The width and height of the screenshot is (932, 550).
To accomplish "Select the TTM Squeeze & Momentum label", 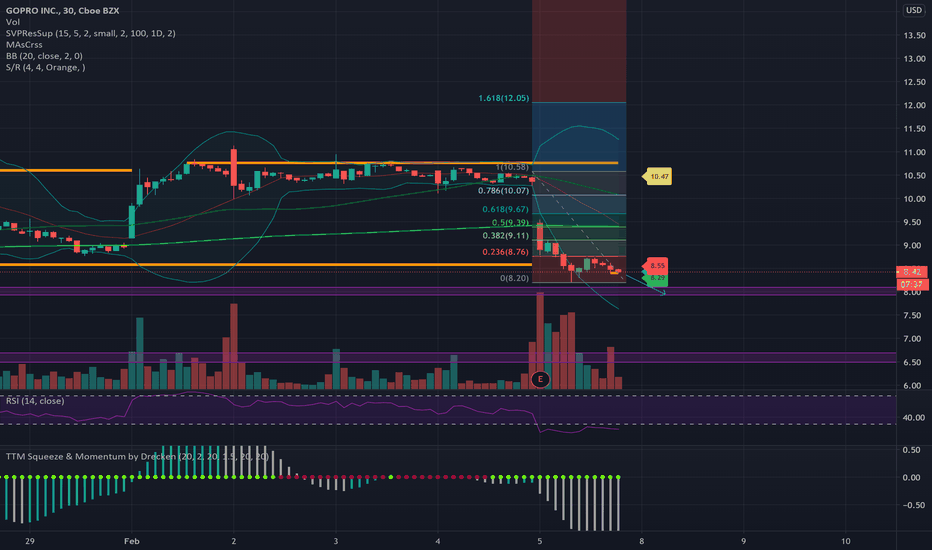I will (x=137, y=456).
